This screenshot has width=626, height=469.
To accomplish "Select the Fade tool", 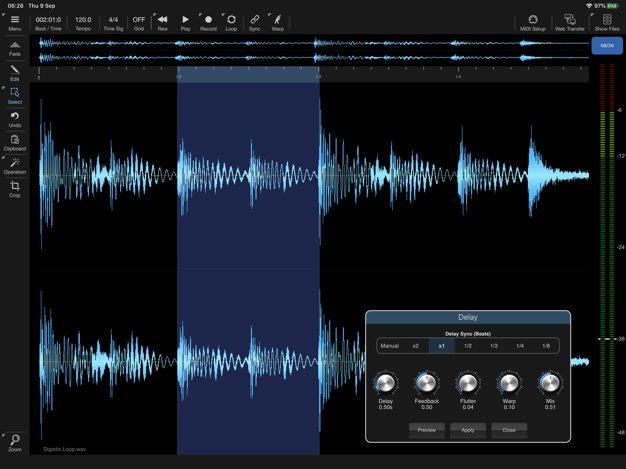I will tap(14, 47).
